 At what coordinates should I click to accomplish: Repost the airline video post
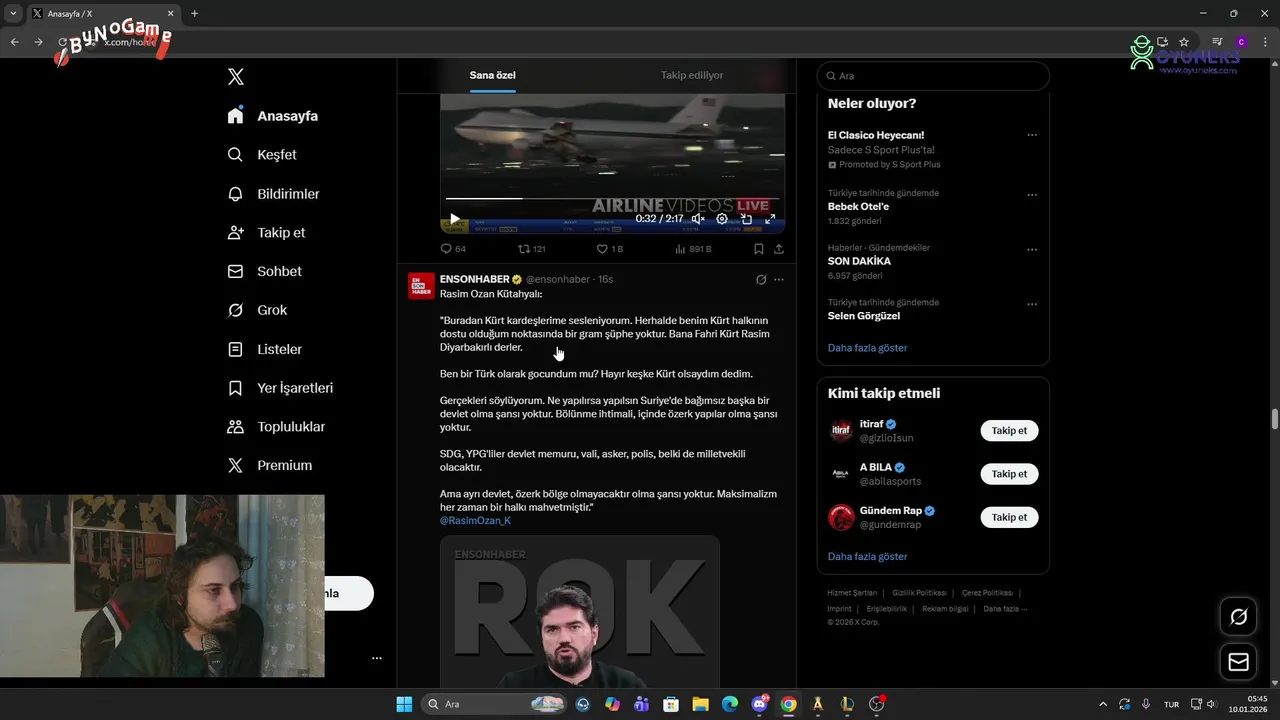531,249
